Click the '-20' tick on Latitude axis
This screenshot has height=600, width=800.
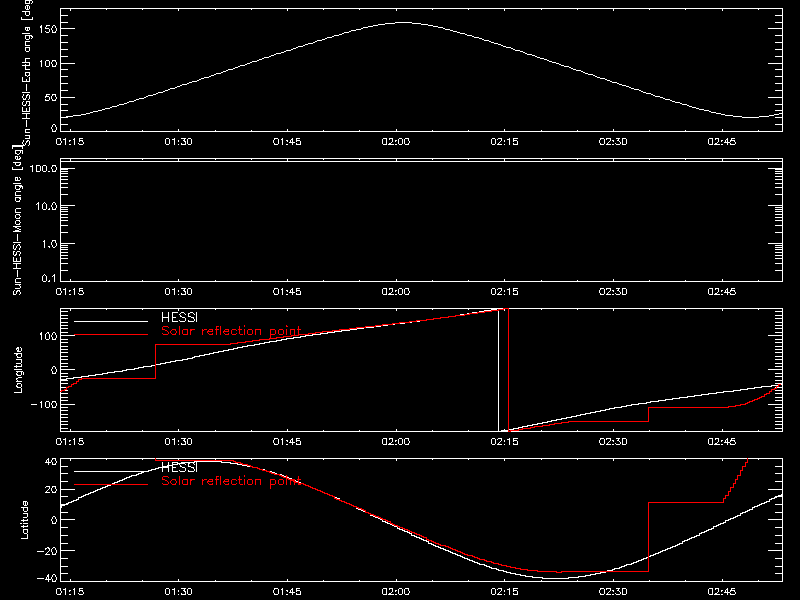click(47, 551)
